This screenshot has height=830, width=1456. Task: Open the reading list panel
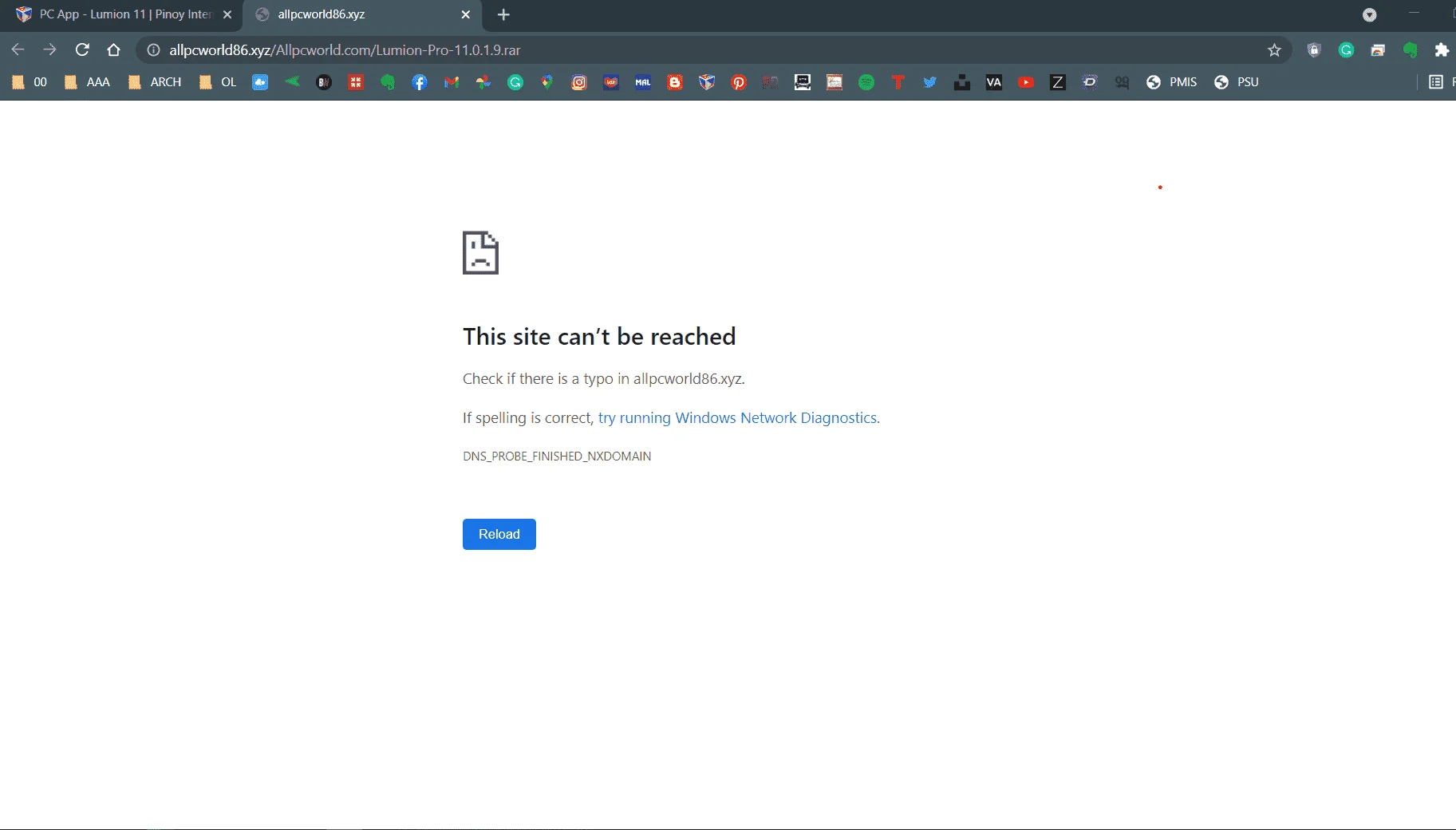click(x=1436, y=82)
